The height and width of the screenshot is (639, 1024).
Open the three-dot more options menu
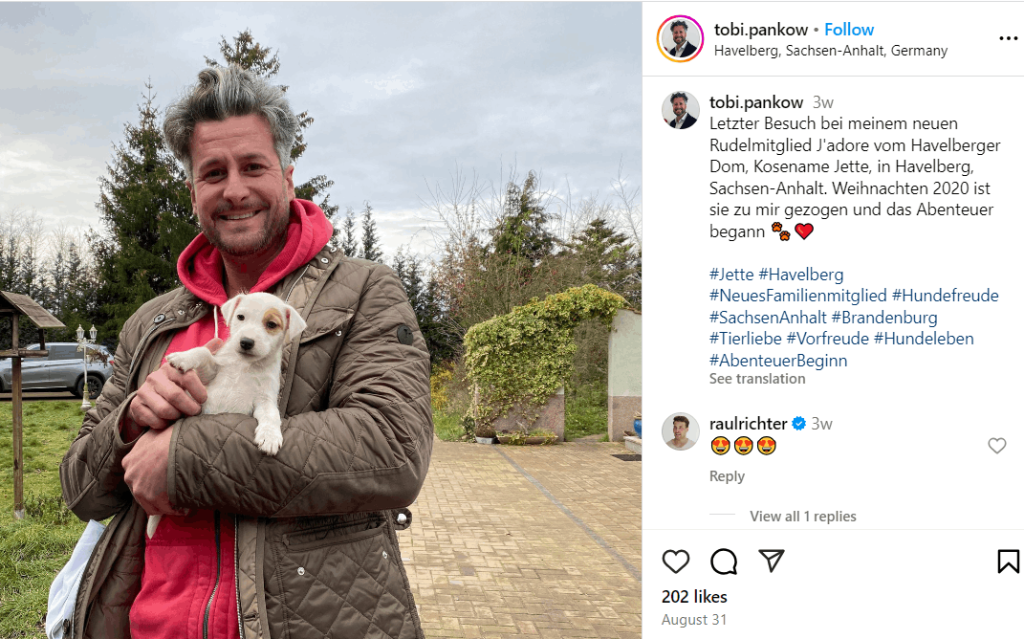pos(1008,39)
